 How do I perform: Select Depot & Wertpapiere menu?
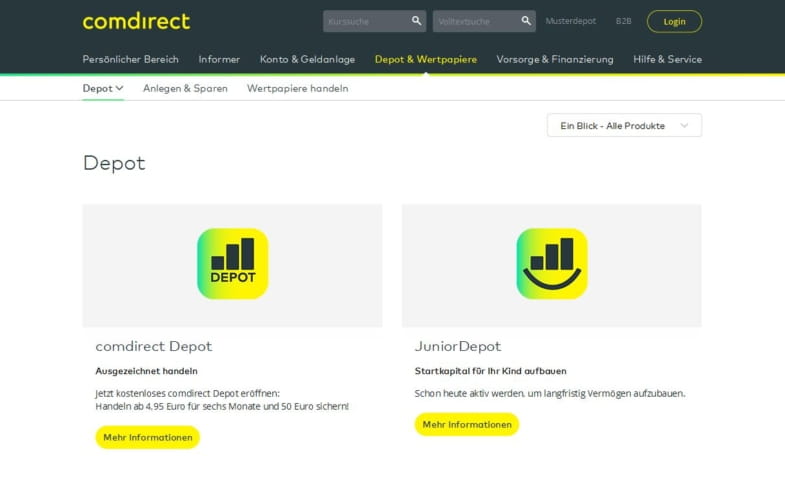(x=426, y=59)
